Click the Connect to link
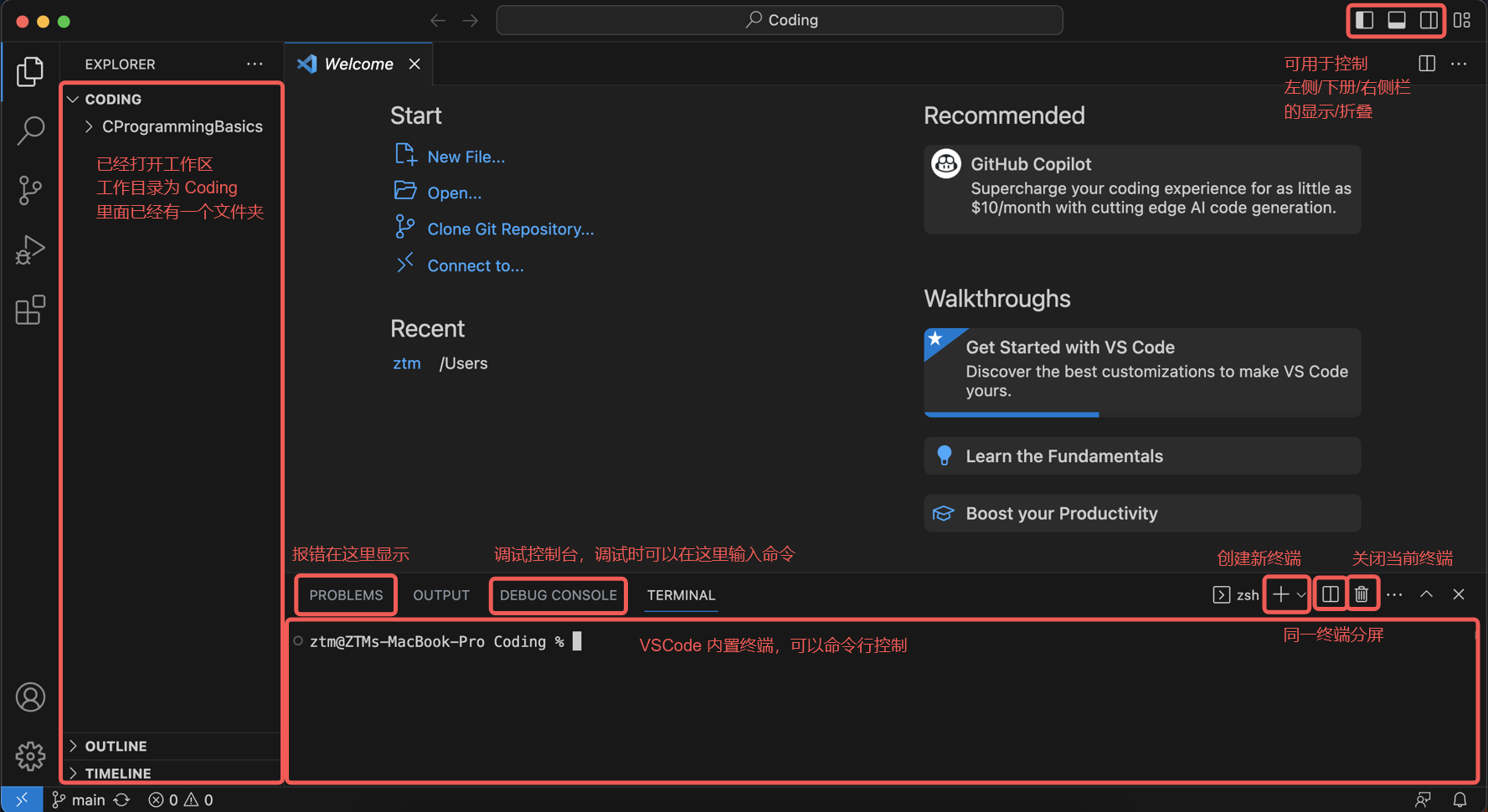Viewport: 1488px width, 812px height. (x=476, y=265)
